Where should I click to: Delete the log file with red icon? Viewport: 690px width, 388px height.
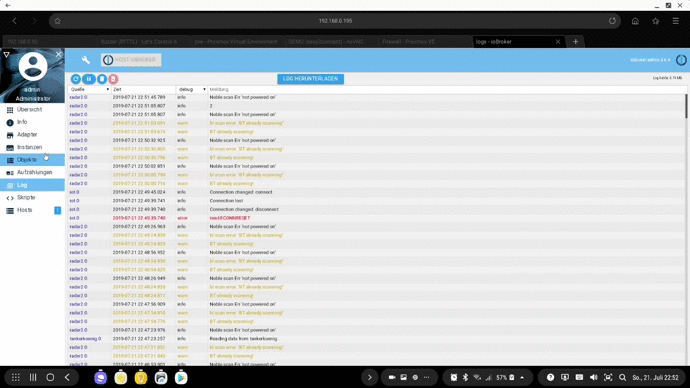(114, 79)
